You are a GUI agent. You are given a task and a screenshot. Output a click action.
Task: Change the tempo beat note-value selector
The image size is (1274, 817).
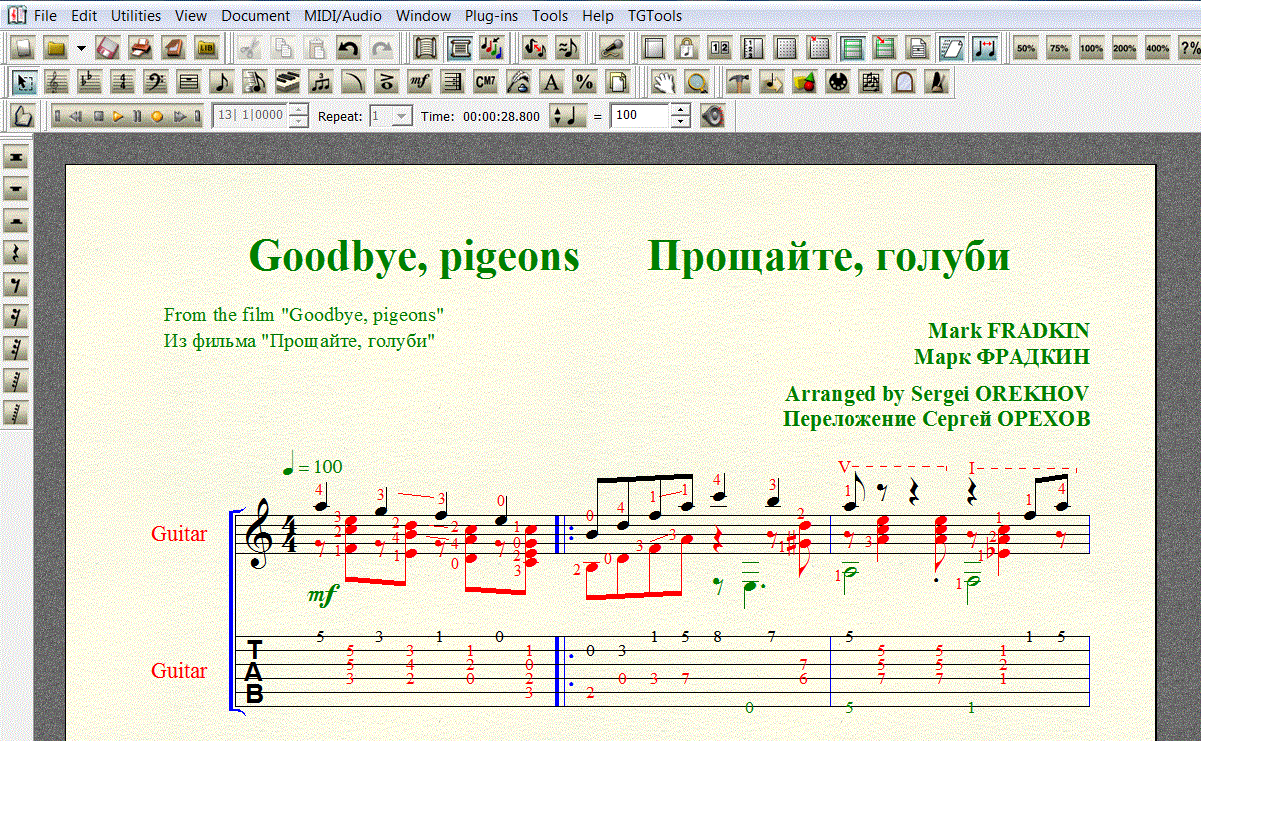click(569, 116)
